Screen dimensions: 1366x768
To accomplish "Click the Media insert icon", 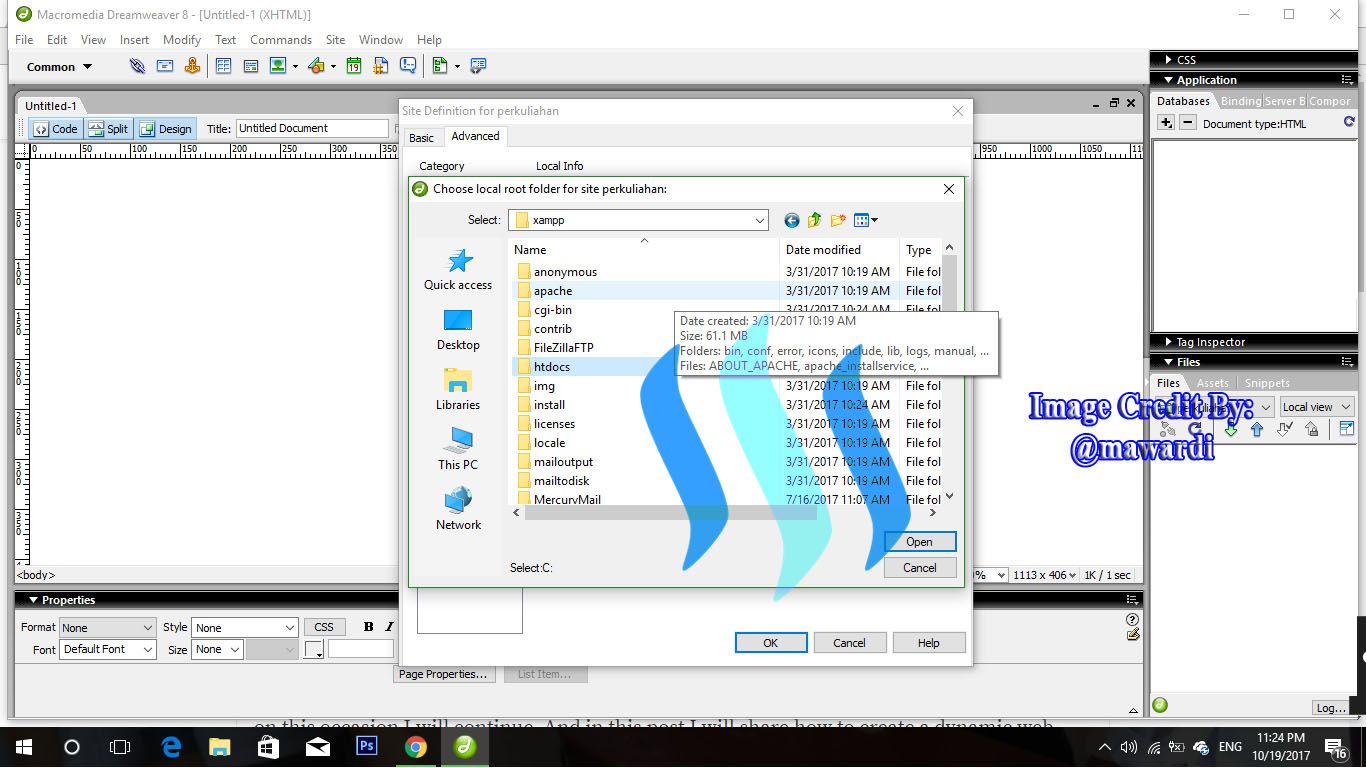I will pyautogui.click(x=316, y=66).
